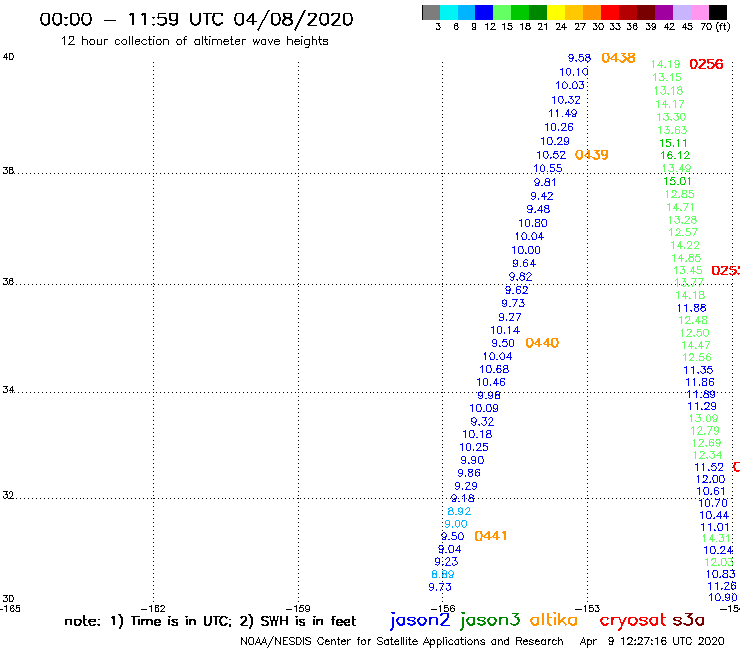Click the 10.80 wave height value

pos(533,223)
